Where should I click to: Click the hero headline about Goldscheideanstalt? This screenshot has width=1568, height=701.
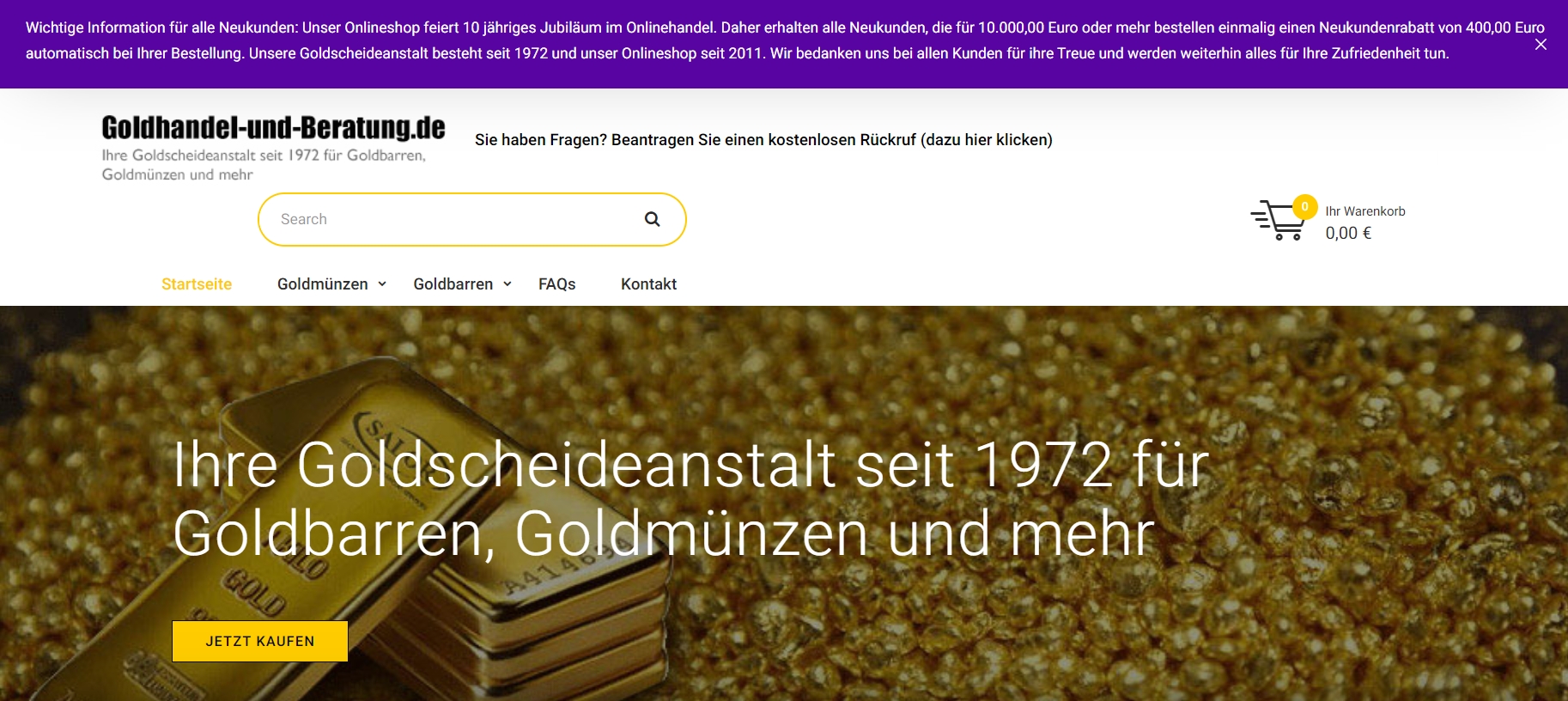coord(691,499)
